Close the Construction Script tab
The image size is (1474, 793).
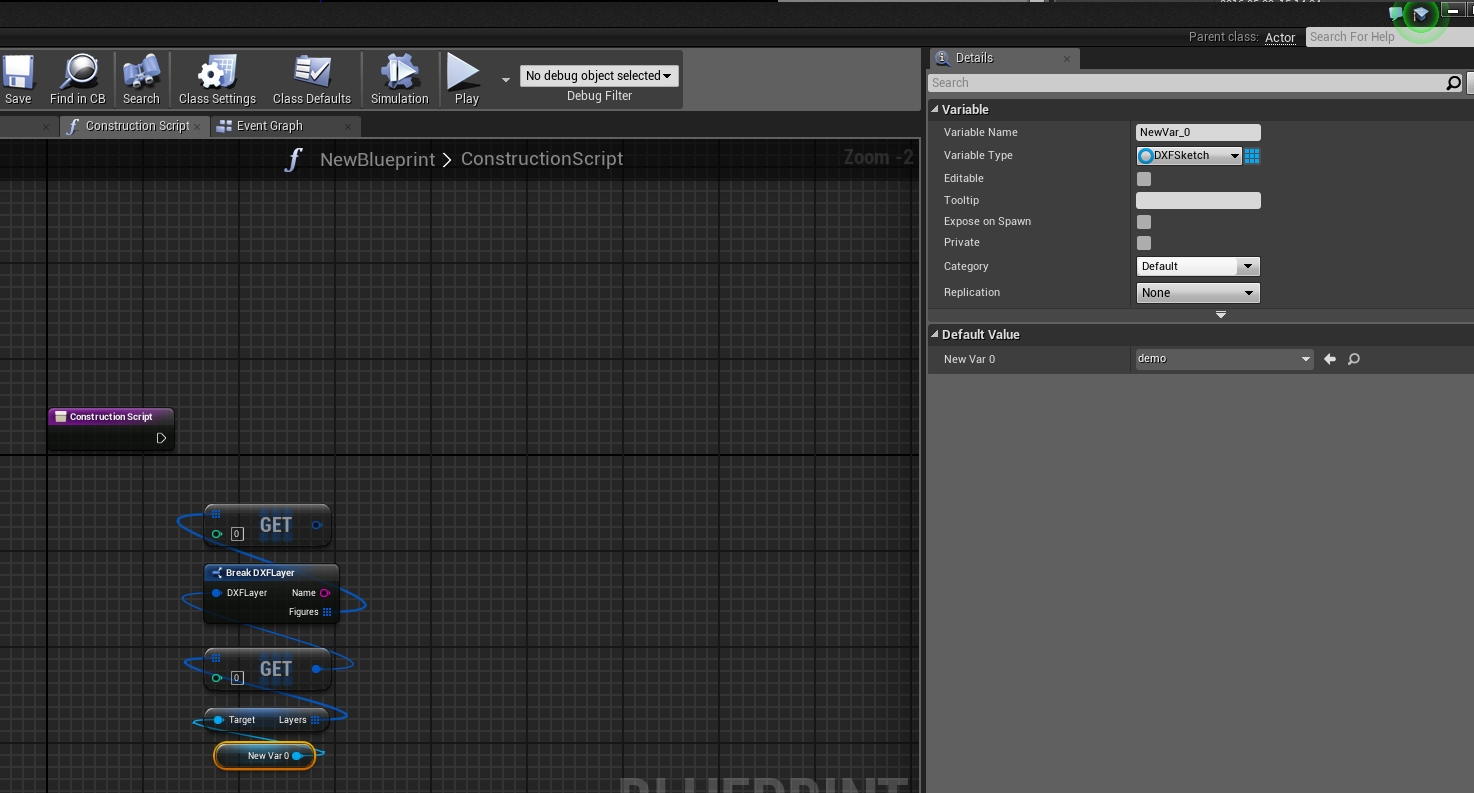198,126
